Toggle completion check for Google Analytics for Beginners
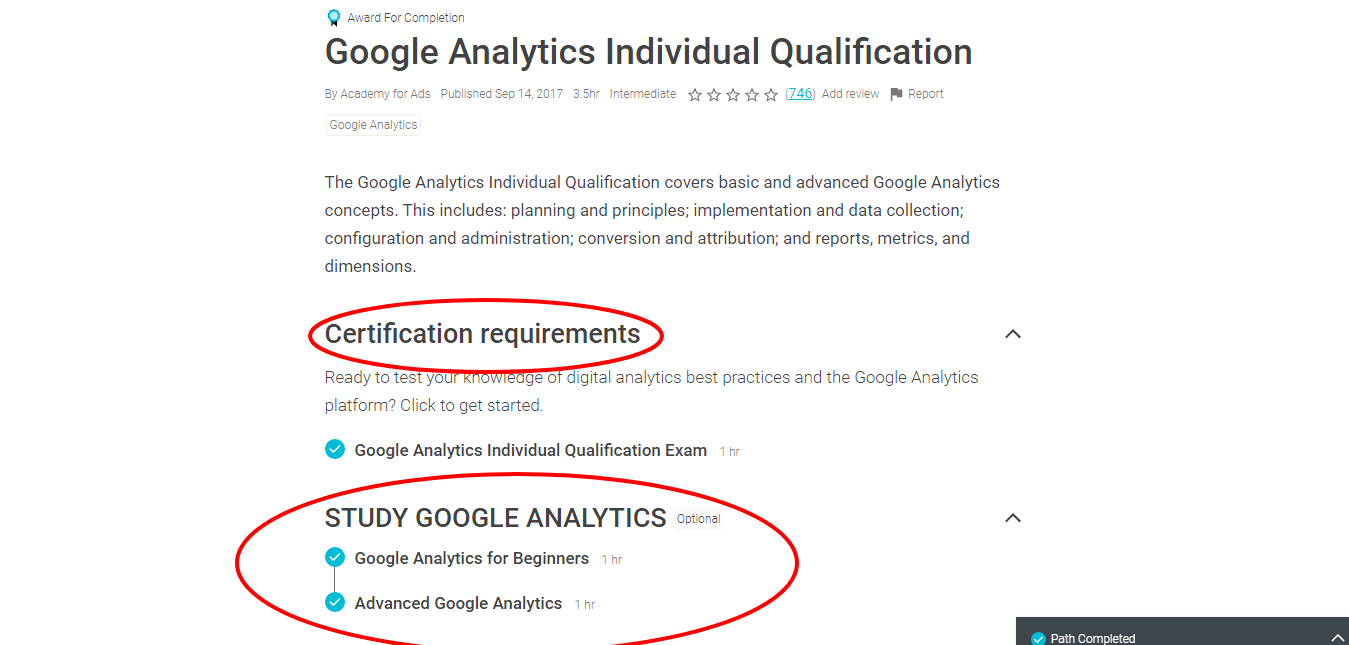 pyautogui.click(x=334, y=558)
